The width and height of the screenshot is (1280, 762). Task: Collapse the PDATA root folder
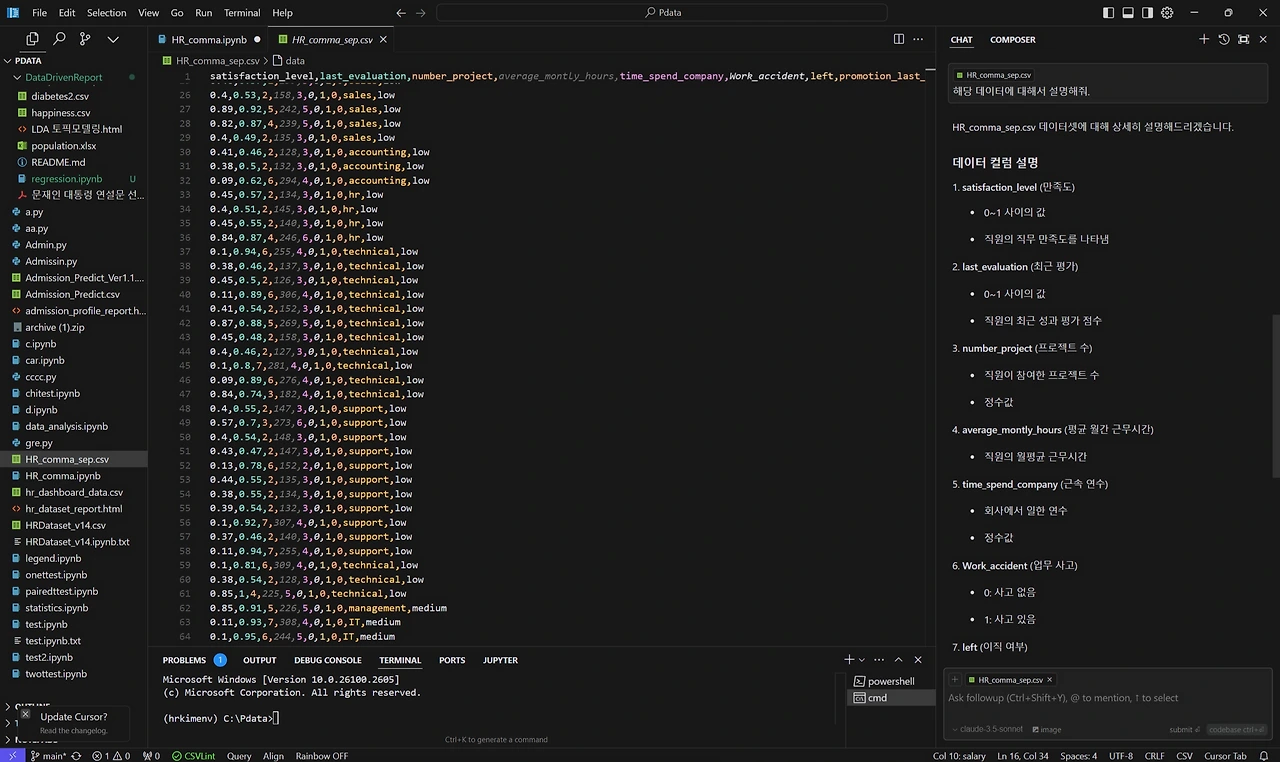point(74,61)
